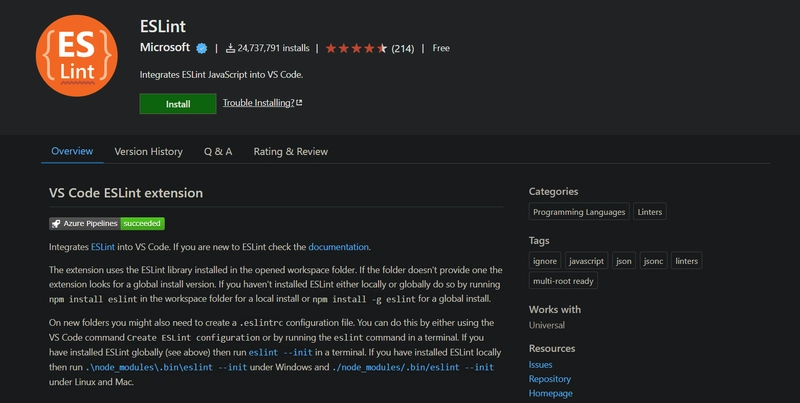Screen dimensions: 800x403
Task: Click the multi-root ready tag
Action: pos(563,281)
